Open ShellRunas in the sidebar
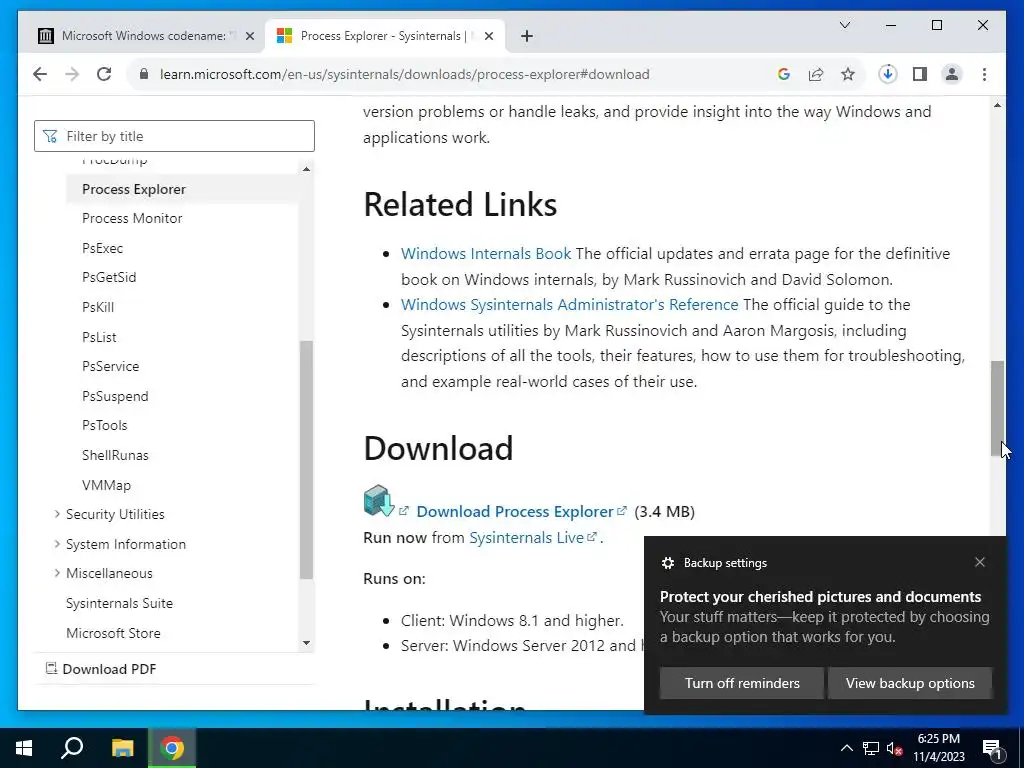1024x768 pixels. [115, 455]
